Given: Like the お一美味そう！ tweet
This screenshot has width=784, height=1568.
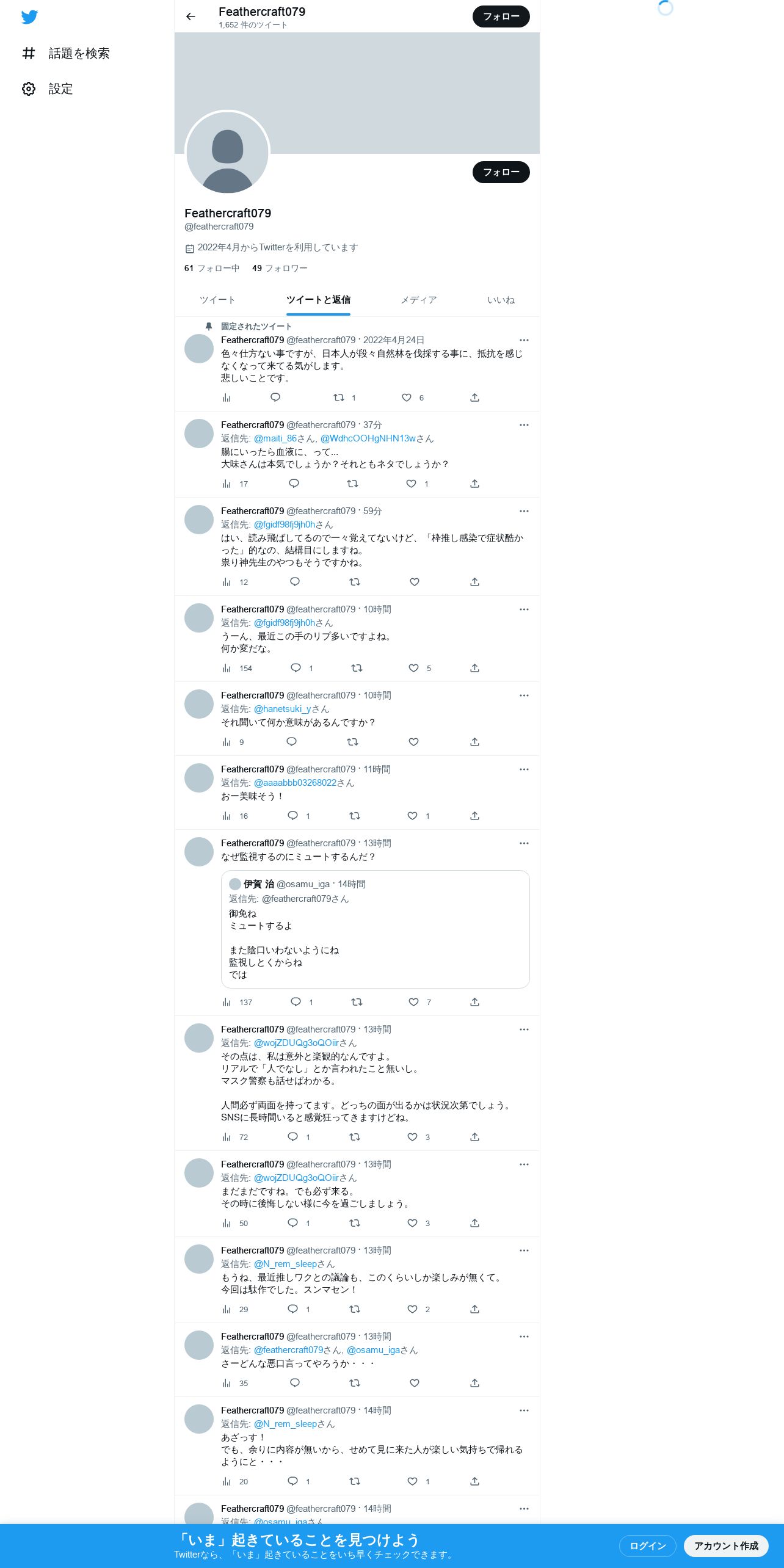Looking at the screenshot, I should 412,816.
